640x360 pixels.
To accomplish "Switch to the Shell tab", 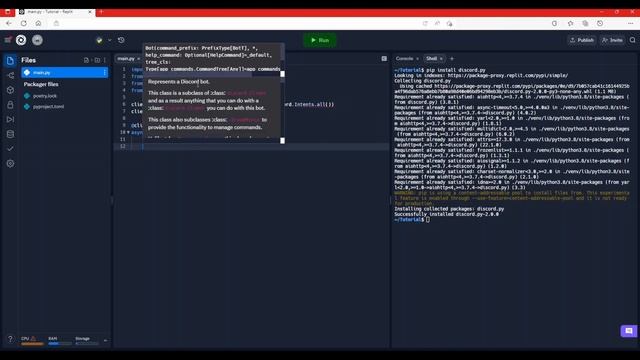I will point(431,59).
